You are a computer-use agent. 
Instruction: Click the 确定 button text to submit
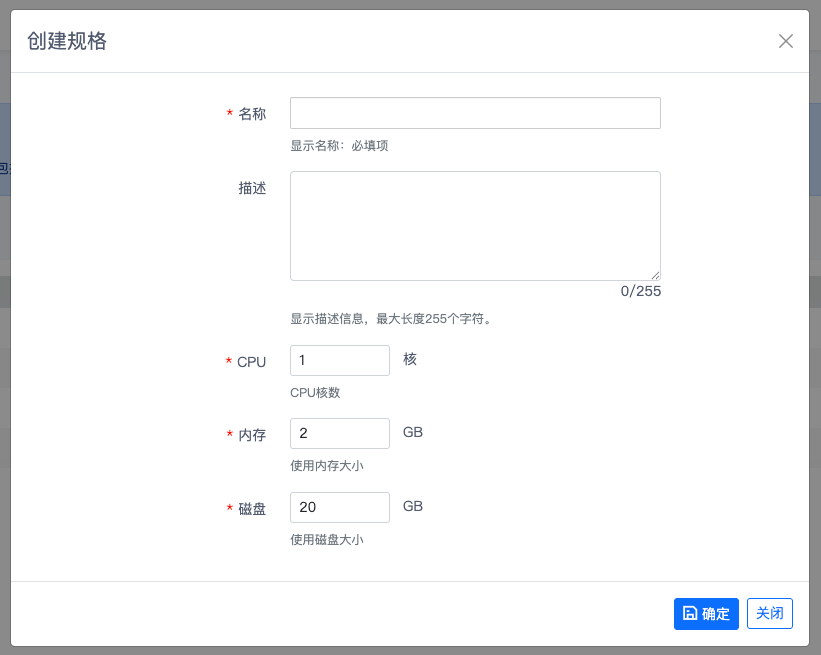click(716, 614)
